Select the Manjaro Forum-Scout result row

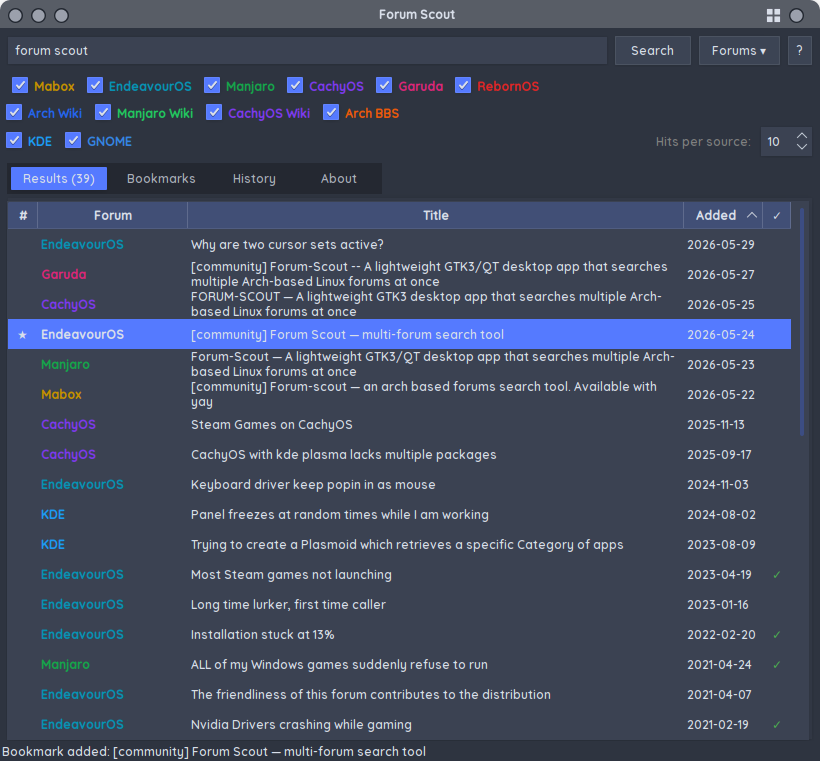pyautogui.click(x=399, y=365)
